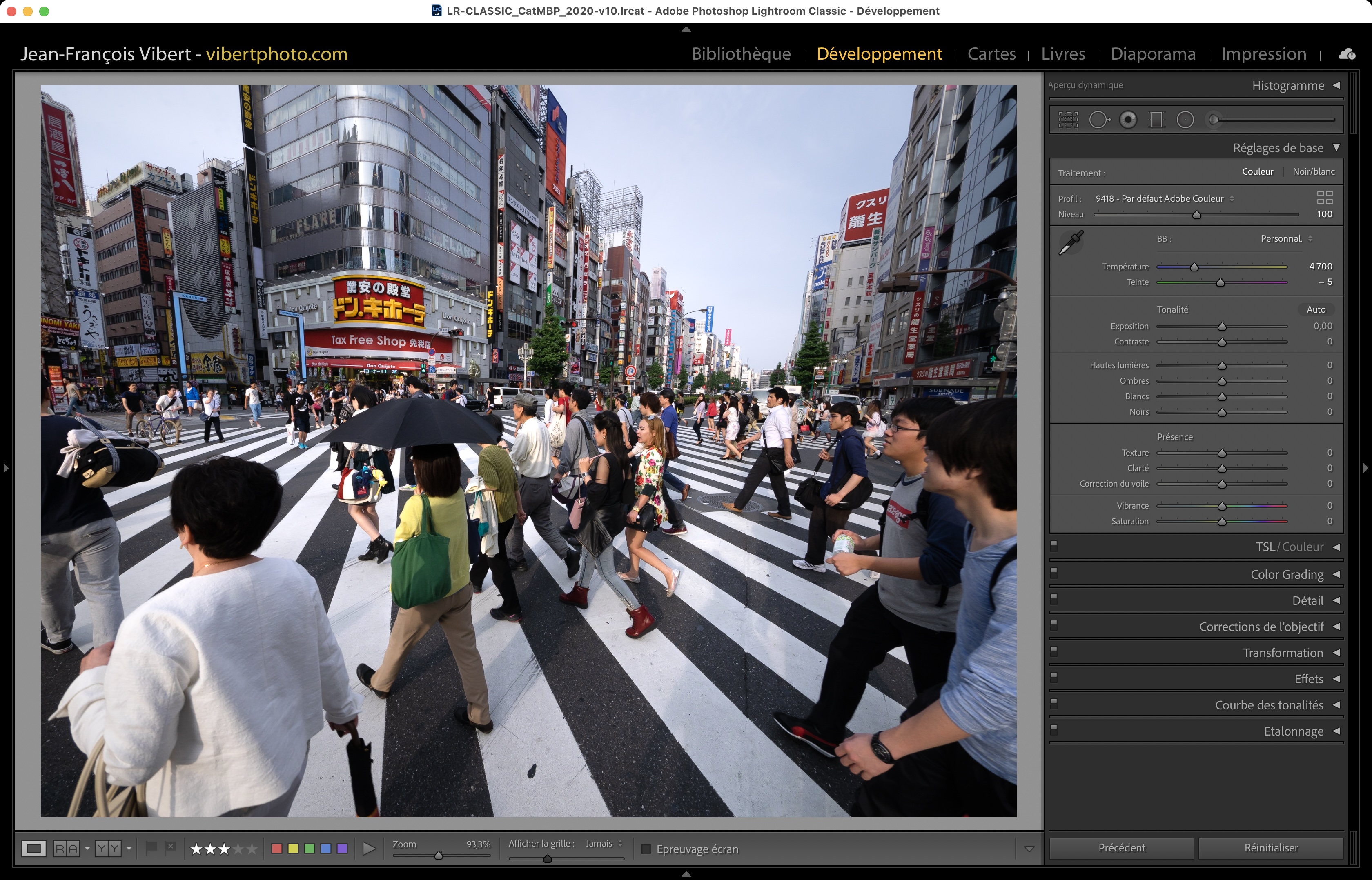Screen dimensions: 1372x880
Task: Apply the red color label swatch
Action: coord(277,849)
